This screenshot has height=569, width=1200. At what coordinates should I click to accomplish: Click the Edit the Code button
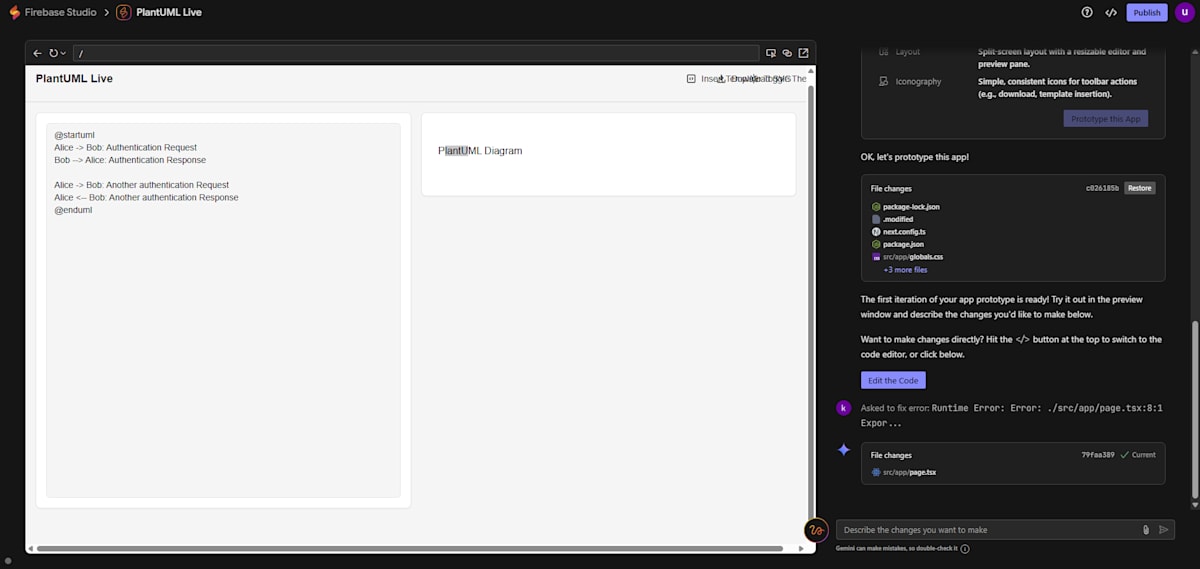pos(893,380)
